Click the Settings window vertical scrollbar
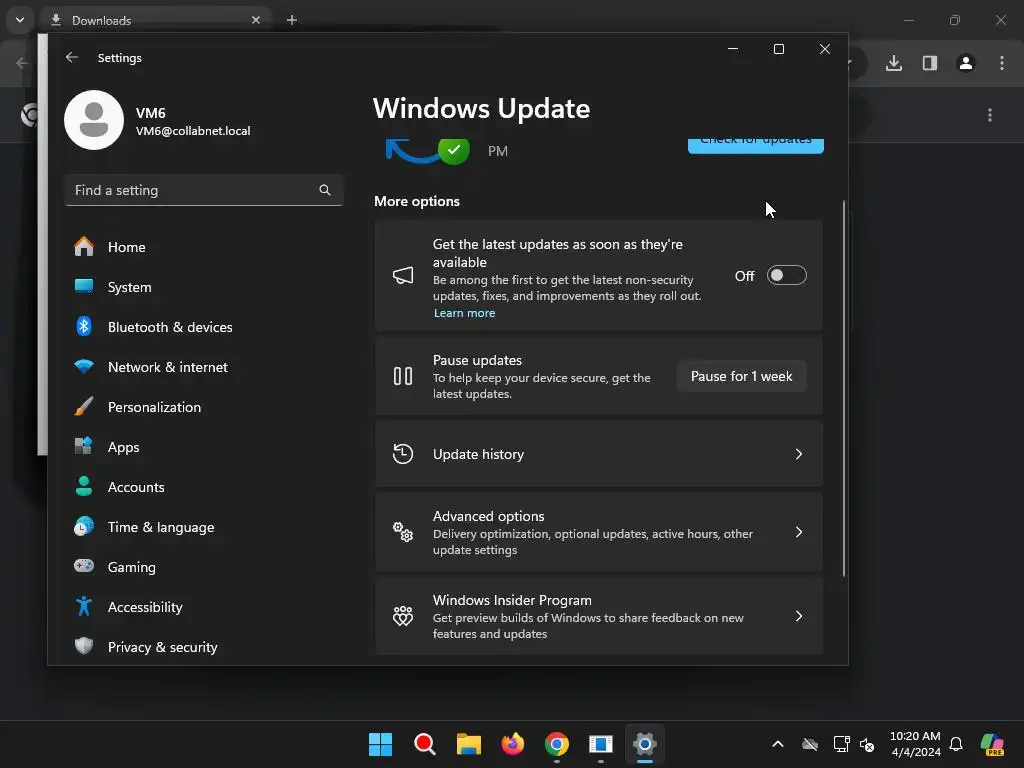 844,389
